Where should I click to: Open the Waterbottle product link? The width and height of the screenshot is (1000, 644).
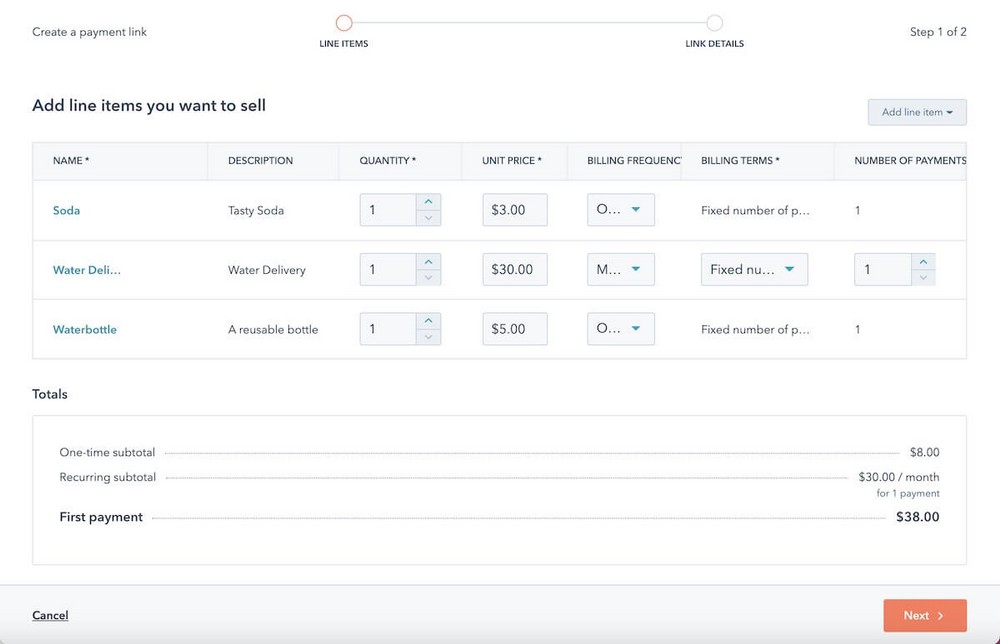point(85,330)
